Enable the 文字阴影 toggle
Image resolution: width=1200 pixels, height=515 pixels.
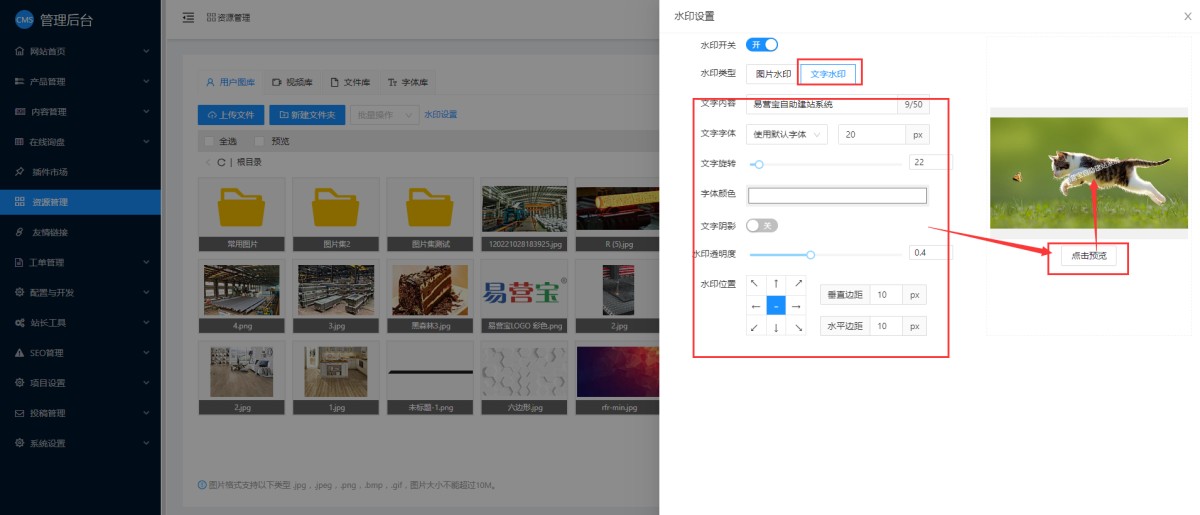click(762, 226)
